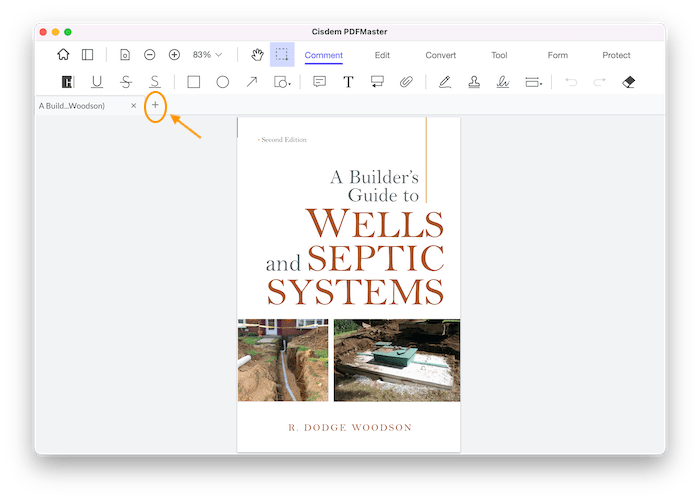Open the Convert tab
Screen dimensions: 700x500
coord(441,55)
